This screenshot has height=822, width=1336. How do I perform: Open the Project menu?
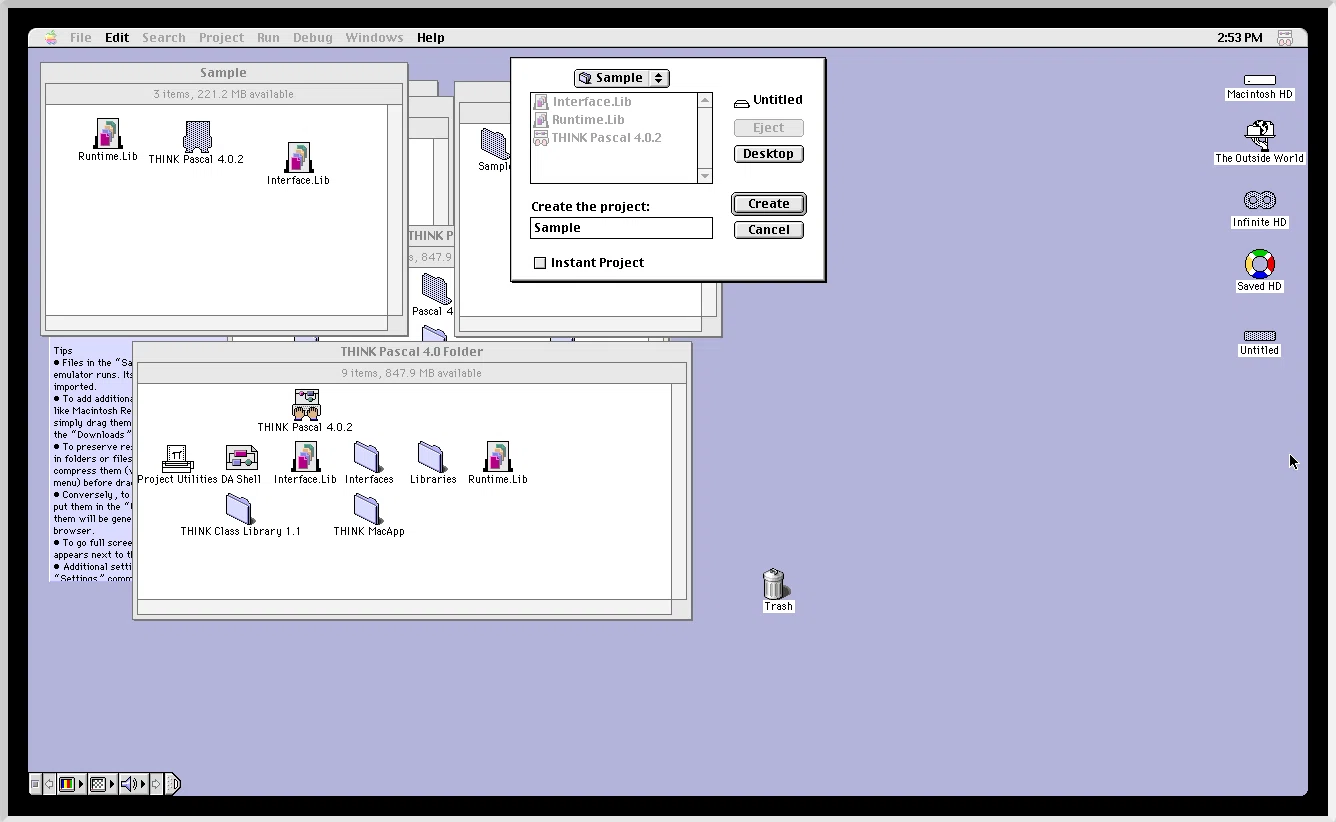(x=221, y=38)
